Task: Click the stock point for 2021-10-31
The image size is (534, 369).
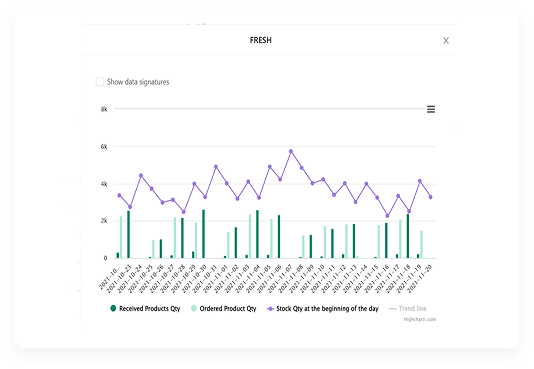Action: (216, 167)
